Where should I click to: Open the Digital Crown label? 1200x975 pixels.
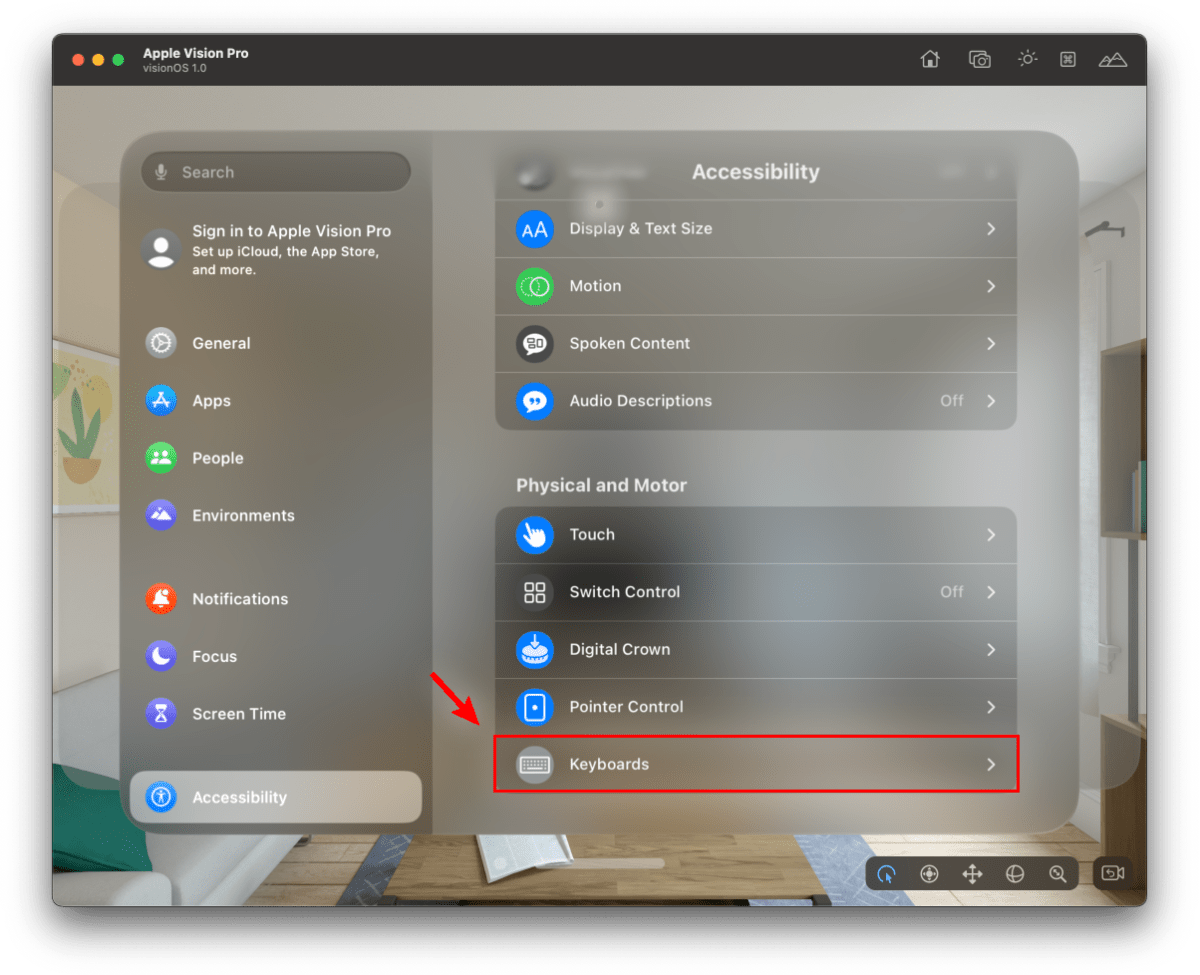[x=619, y=650]
